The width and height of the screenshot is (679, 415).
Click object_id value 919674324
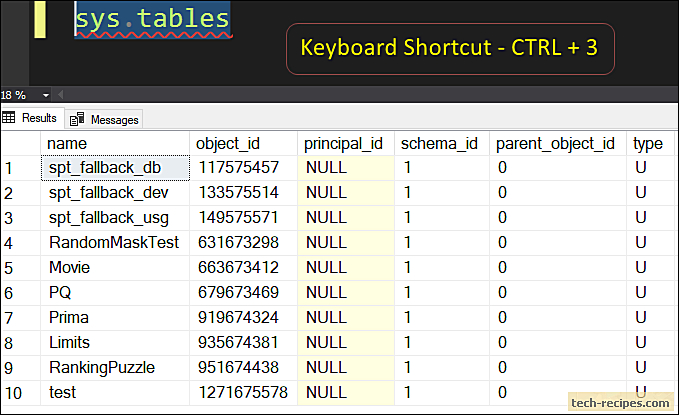243,318
